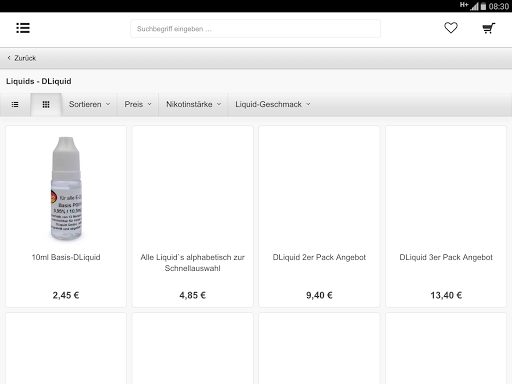Click the 2,45 € price label
Screen dimensions: 512x384
tap(66, 295)
